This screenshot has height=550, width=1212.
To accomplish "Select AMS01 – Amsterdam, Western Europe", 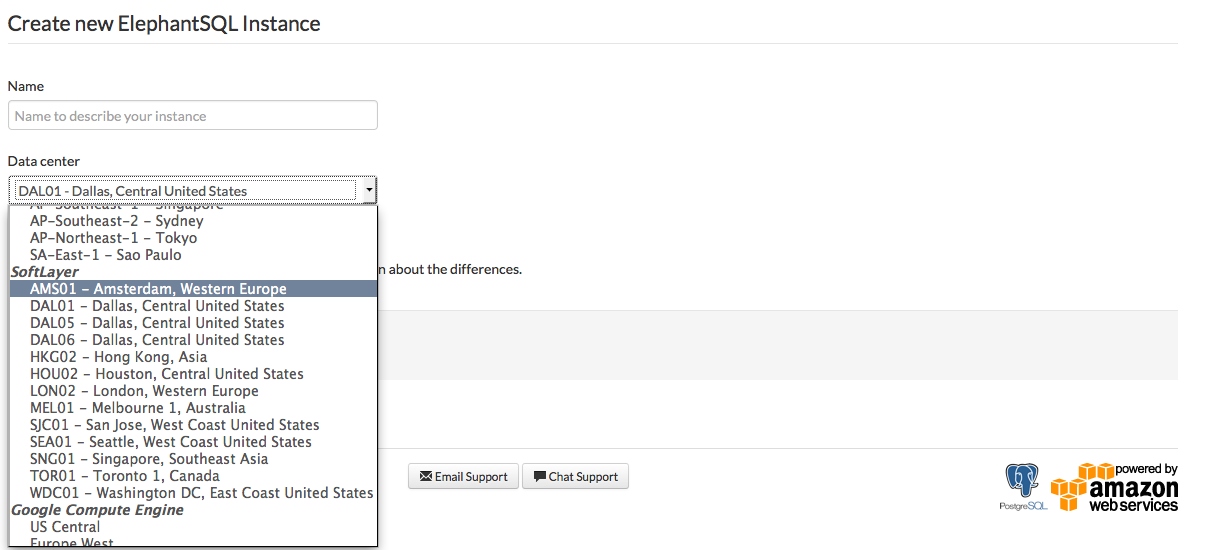I will pyautogui.click(x=158, y=289).
